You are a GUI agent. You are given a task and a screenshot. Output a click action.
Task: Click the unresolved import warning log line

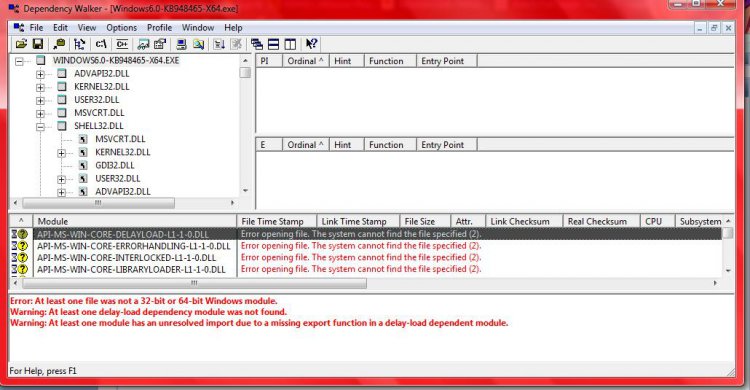coord(259,323)
